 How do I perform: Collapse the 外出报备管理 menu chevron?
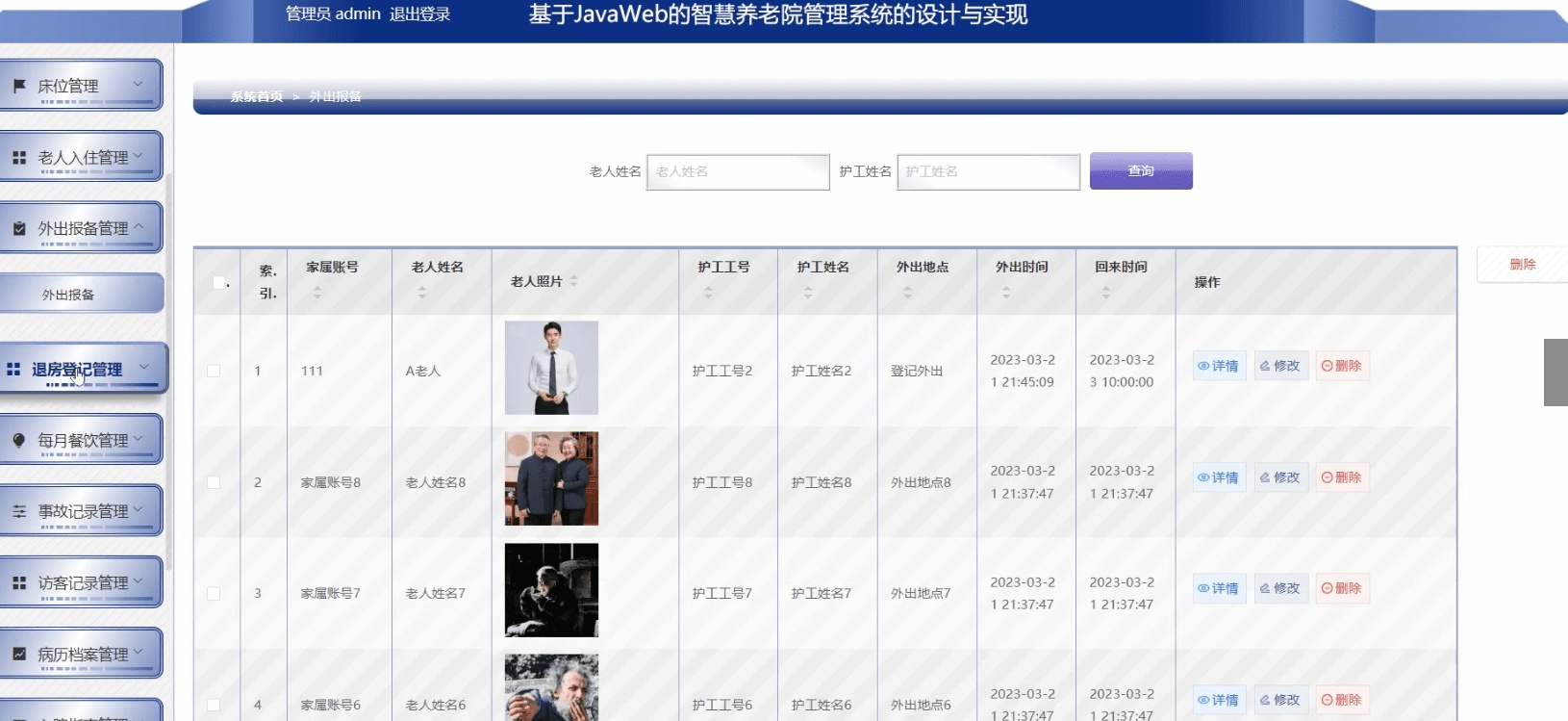pos(138,226)
